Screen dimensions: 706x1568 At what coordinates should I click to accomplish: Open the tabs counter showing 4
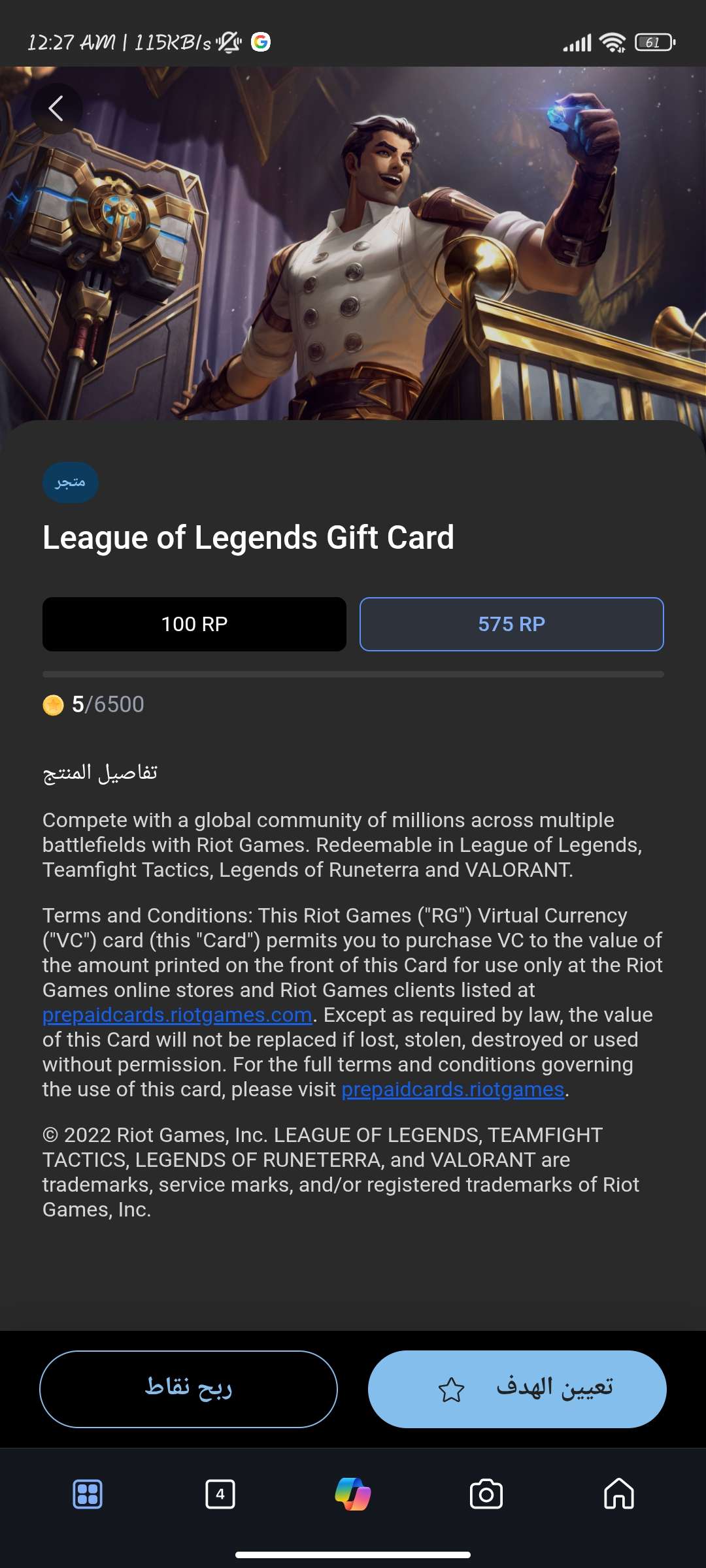220,1494
